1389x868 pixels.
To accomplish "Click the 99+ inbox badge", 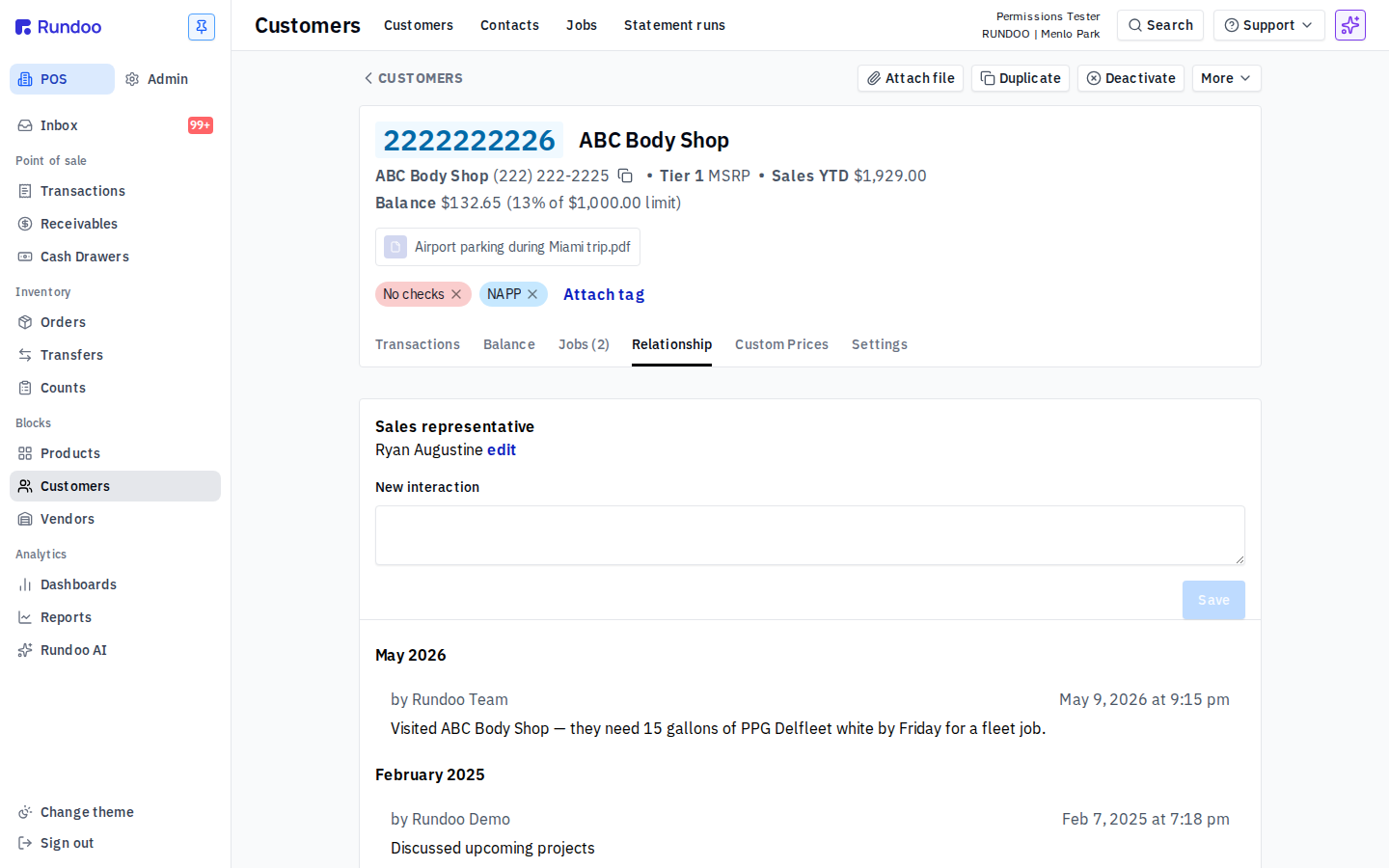I will point(201,125).
